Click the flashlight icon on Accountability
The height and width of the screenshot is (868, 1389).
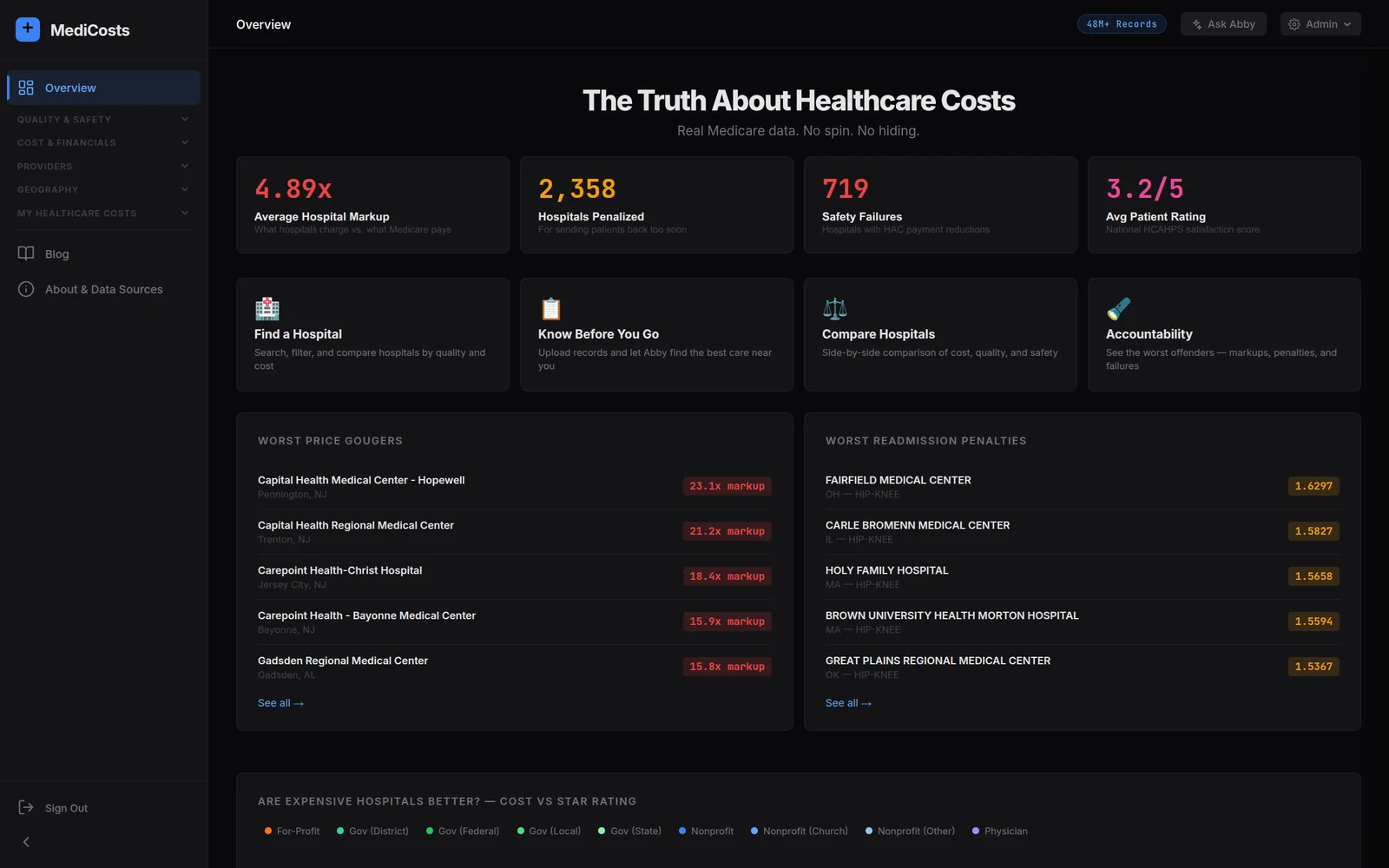point(1118,308)
